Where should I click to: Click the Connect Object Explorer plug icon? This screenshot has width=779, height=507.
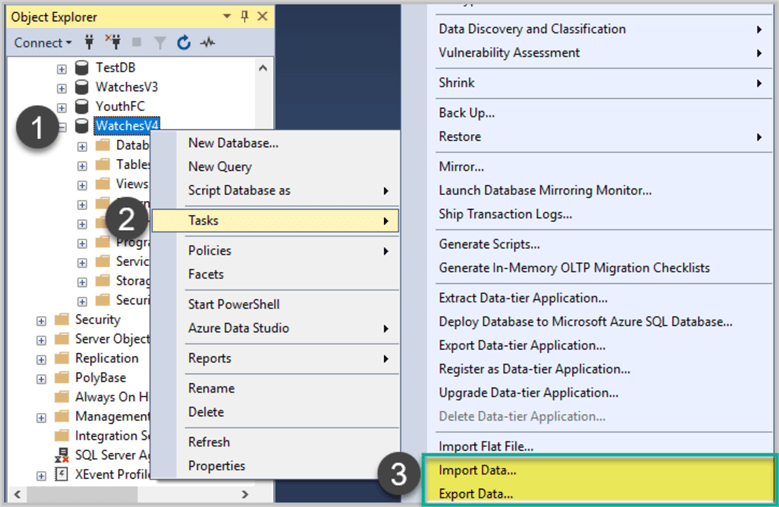[x=89, y=43]
